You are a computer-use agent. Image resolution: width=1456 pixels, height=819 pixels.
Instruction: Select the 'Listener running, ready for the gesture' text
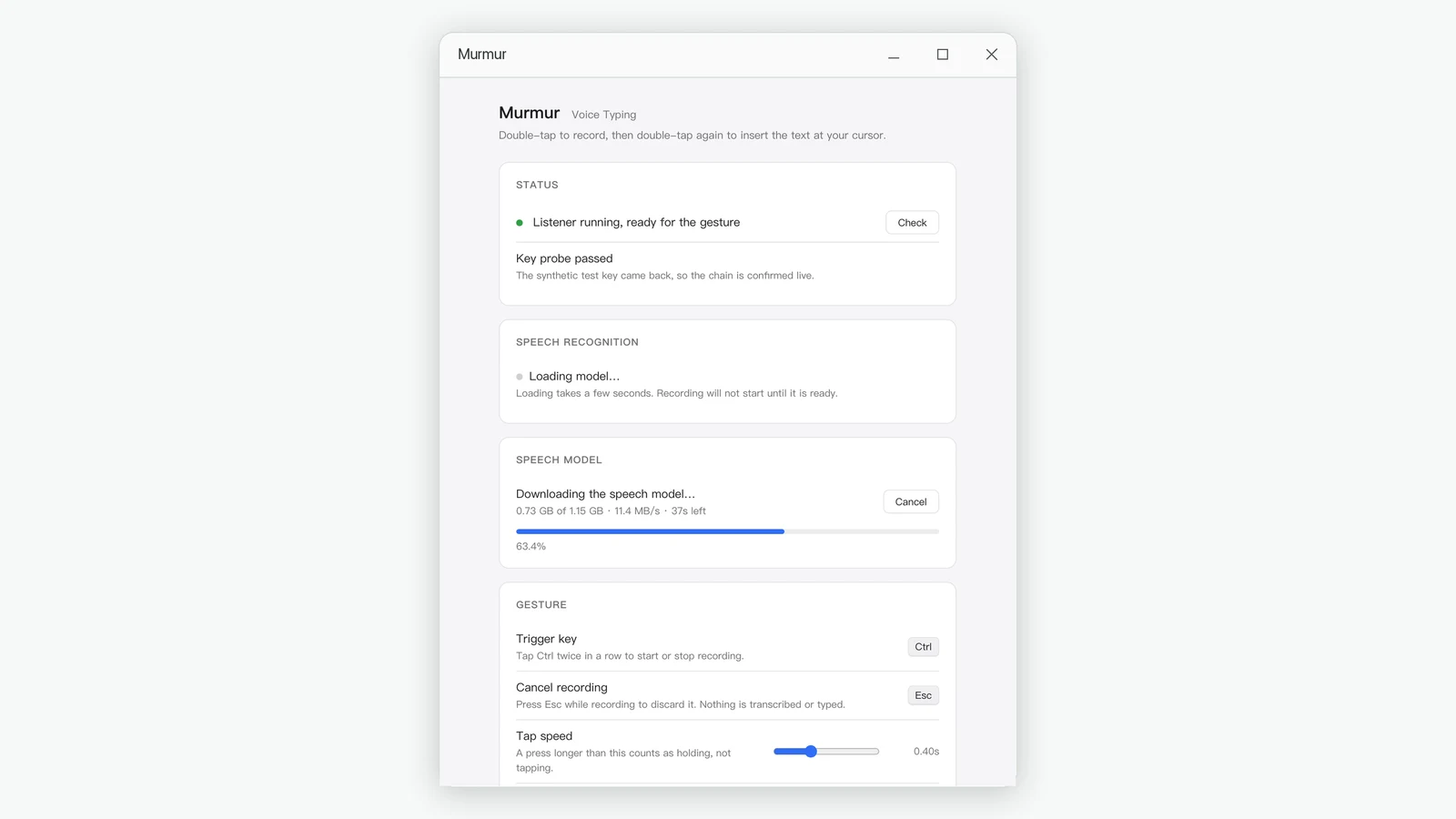pyautogui.click(x=636, y=223)
